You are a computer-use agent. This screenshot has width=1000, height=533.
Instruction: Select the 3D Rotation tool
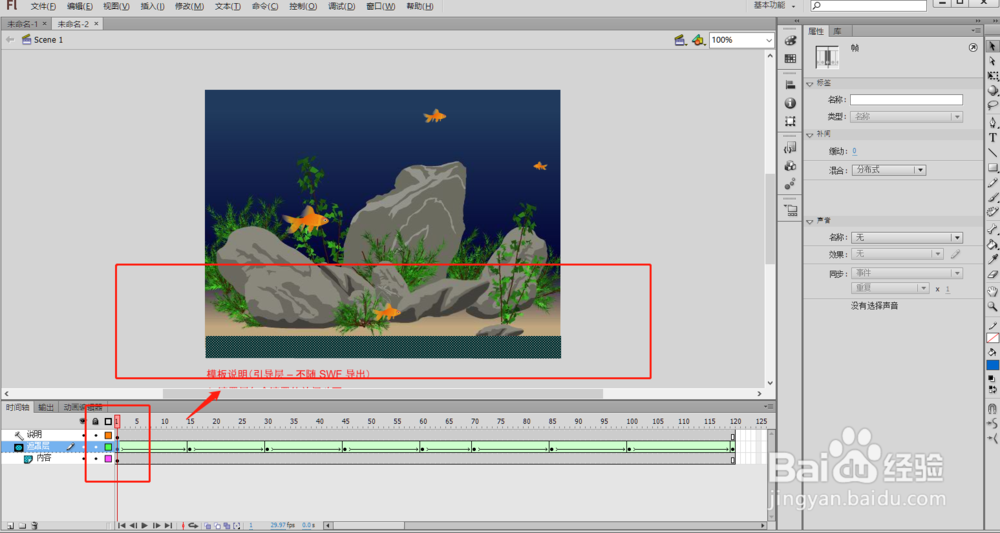[992, 91]
